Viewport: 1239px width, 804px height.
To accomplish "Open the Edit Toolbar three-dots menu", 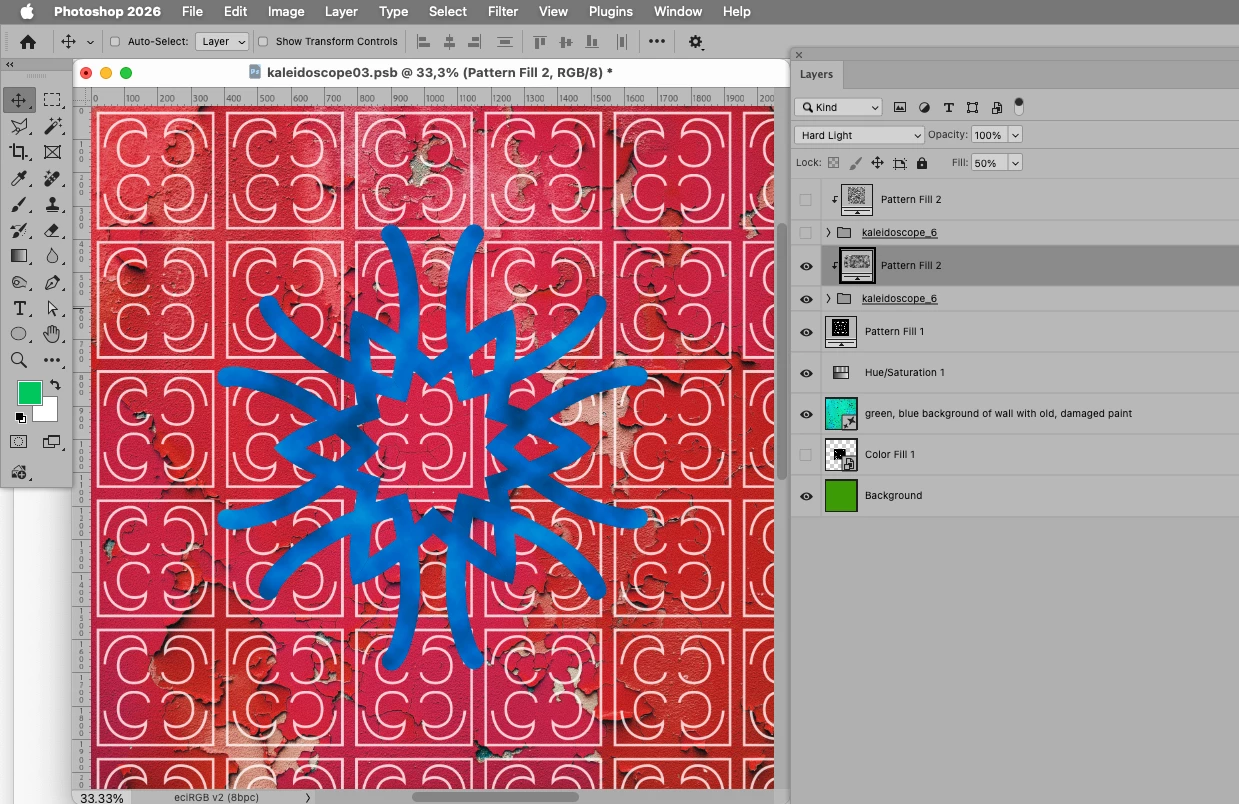I will pyautogui.click(x=52, y=360).
